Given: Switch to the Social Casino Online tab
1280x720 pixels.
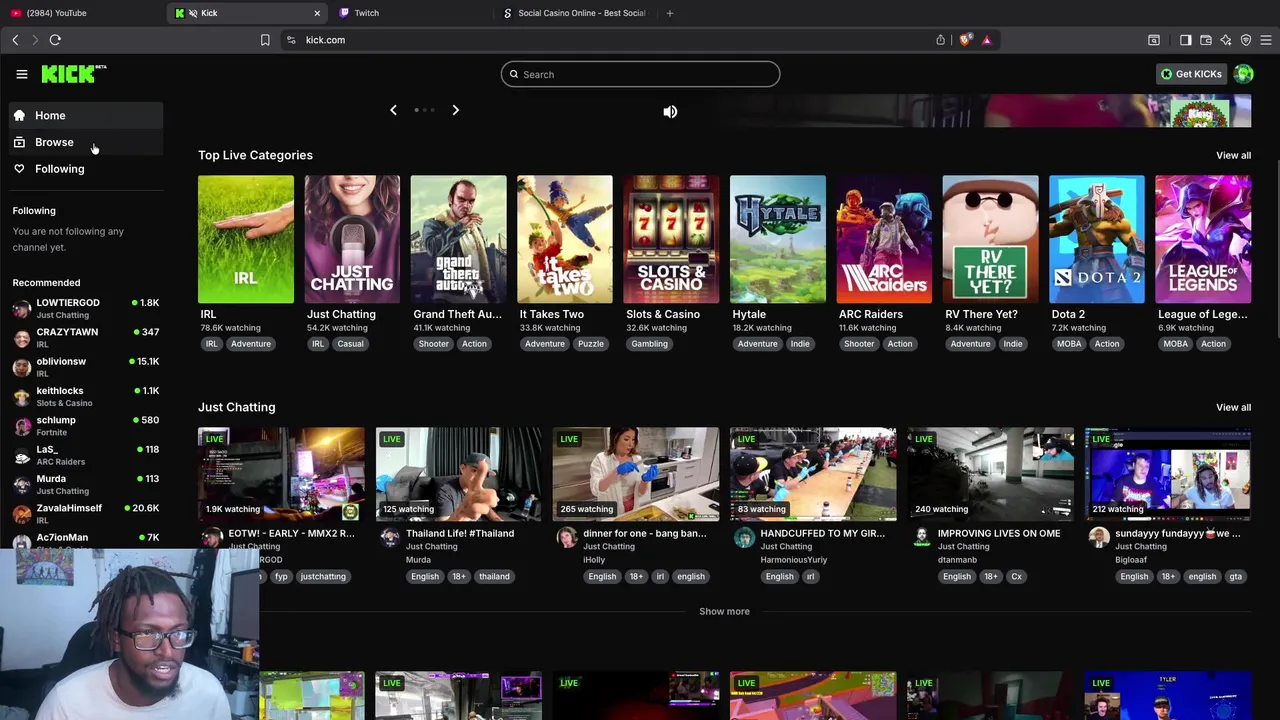Looking at the screenshot, I should click(x=575, y=13).
